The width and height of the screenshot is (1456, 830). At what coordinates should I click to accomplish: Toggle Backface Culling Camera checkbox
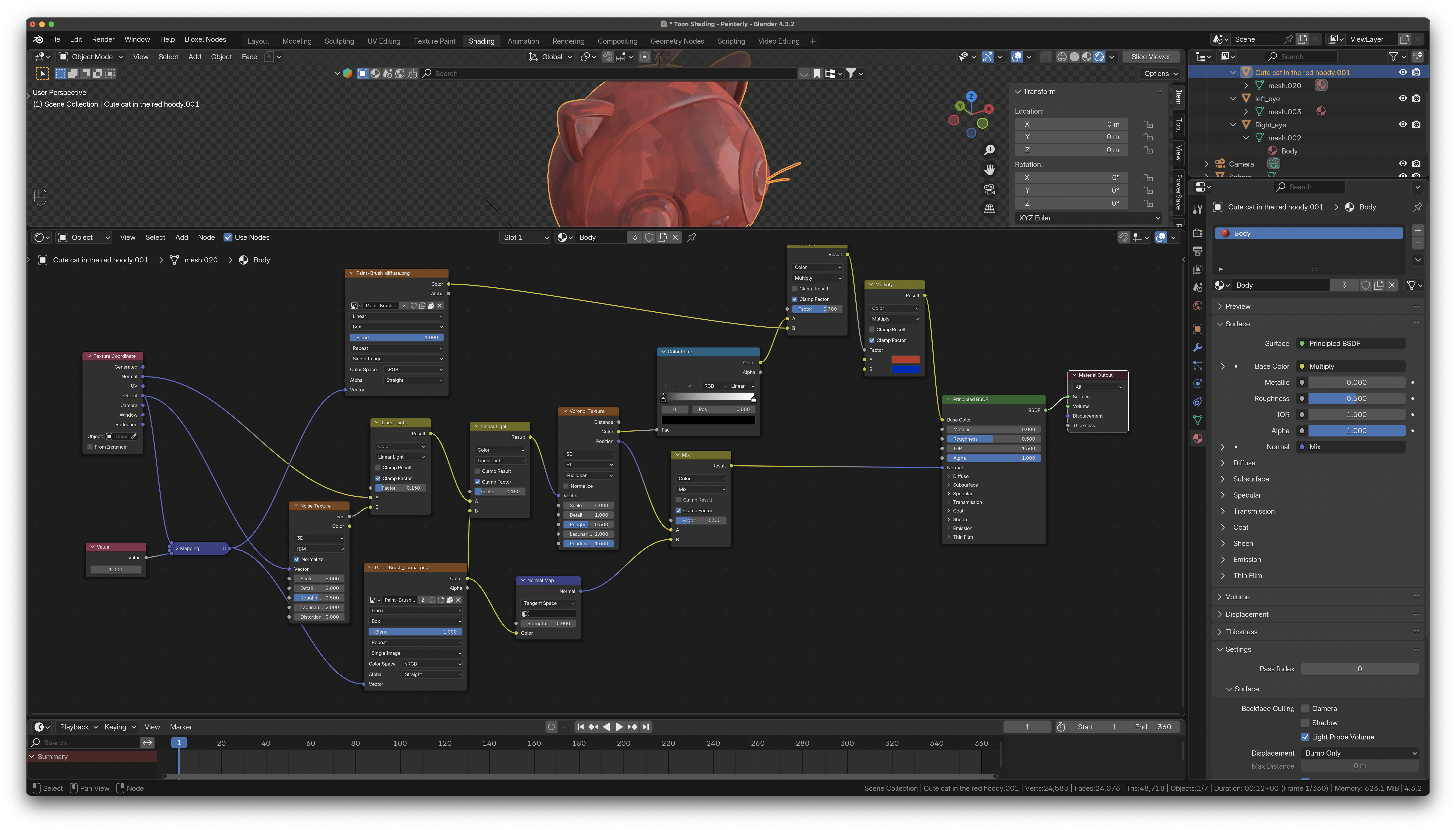[1305, 708]
